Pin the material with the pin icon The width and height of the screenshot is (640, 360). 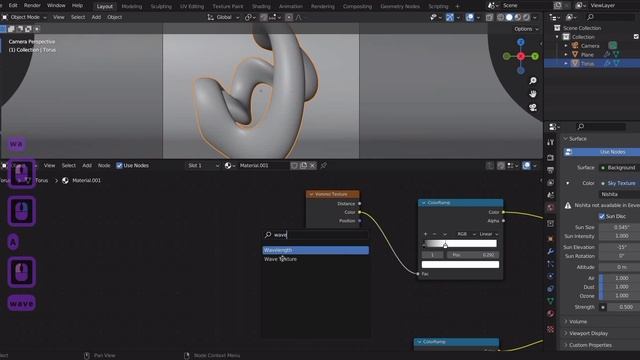coord(324,166)
